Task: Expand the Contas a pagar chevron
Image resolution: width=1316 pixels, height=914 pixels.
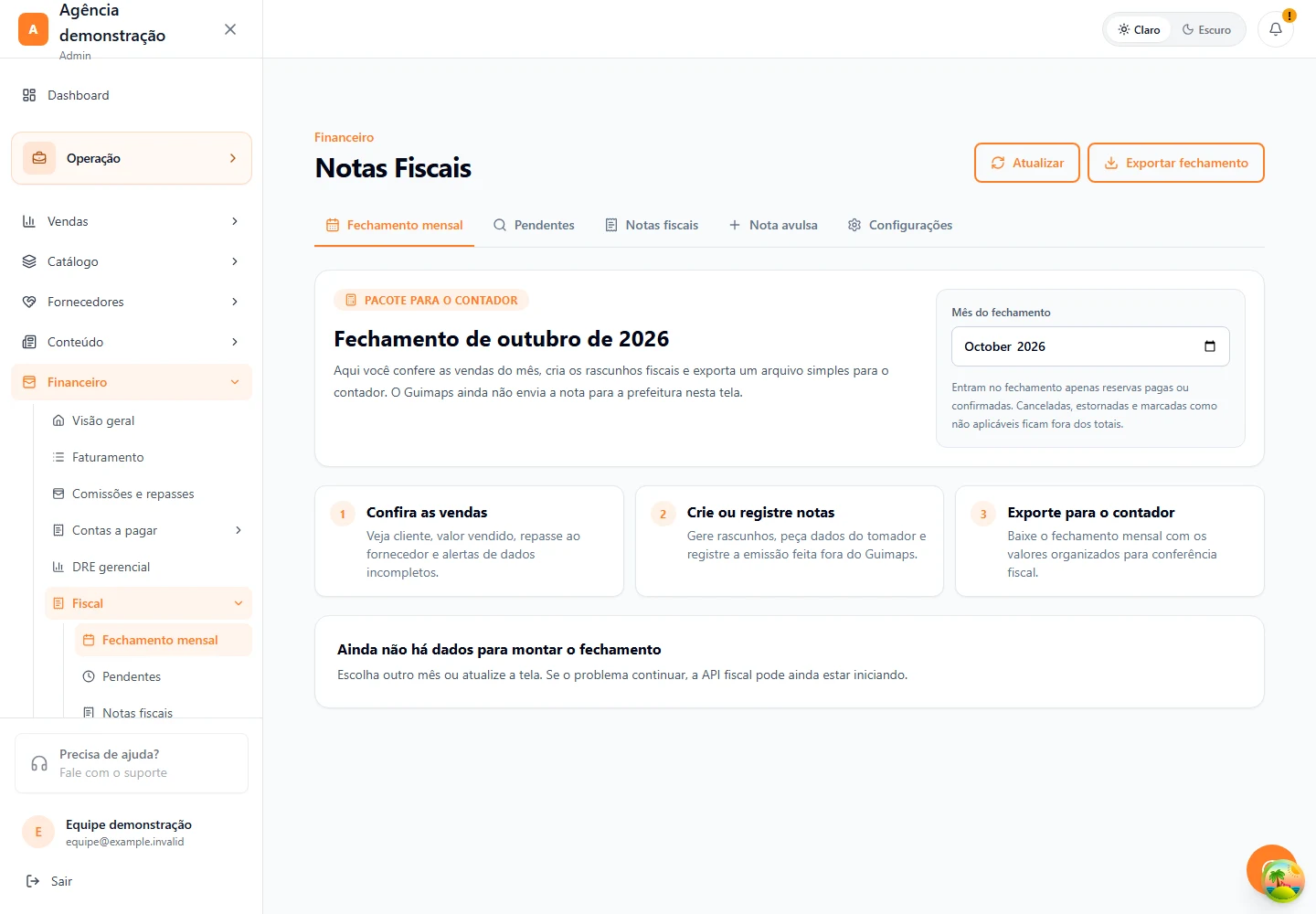Action: point(239,530)
